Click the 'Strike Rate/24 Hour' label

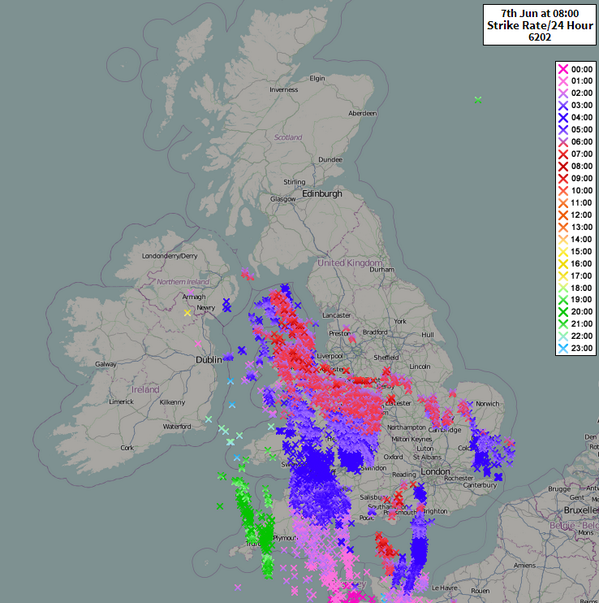click(x=540, y=25)
